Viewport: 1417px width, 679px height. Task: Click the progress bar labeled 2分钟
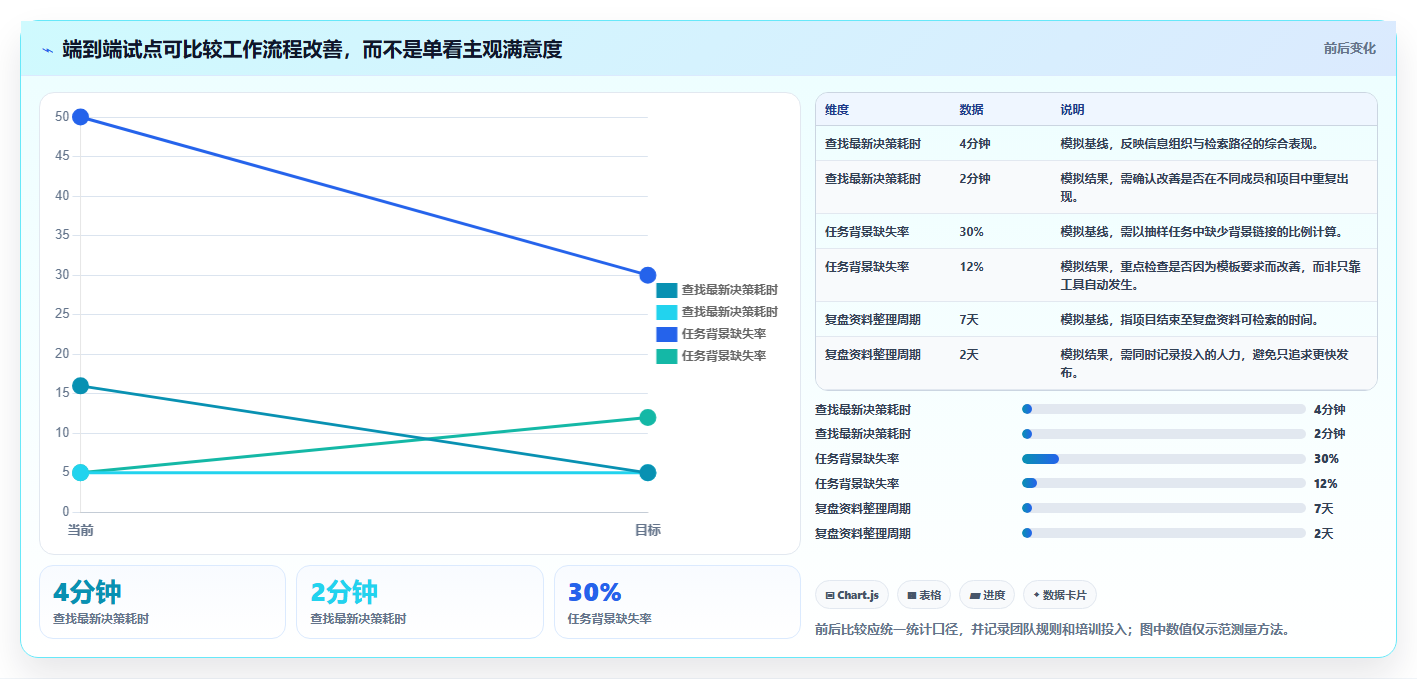[x=1163, y=434]
